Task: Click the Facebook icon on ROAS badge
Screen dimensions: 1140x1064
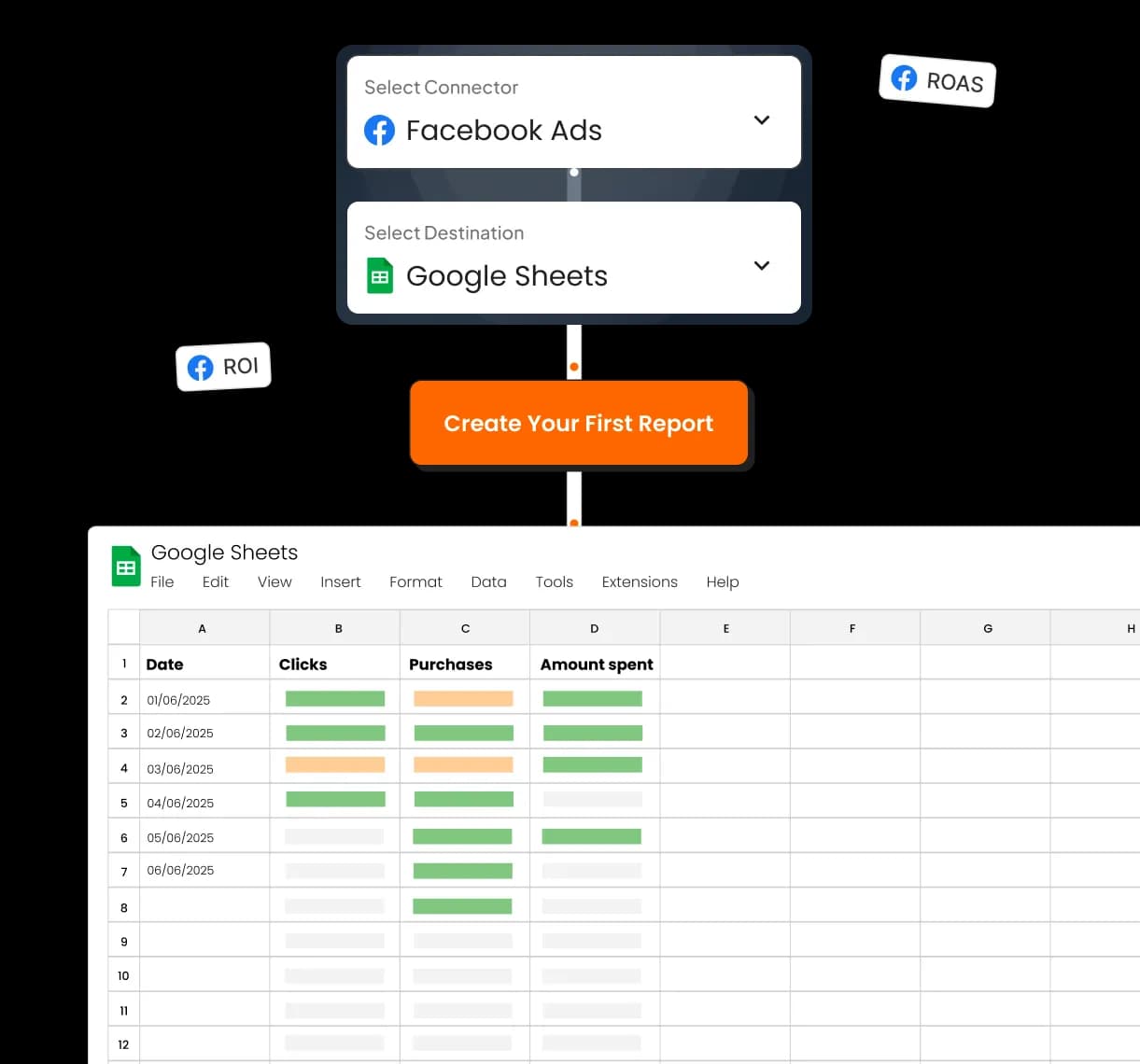Action: (x=904, y=78)
